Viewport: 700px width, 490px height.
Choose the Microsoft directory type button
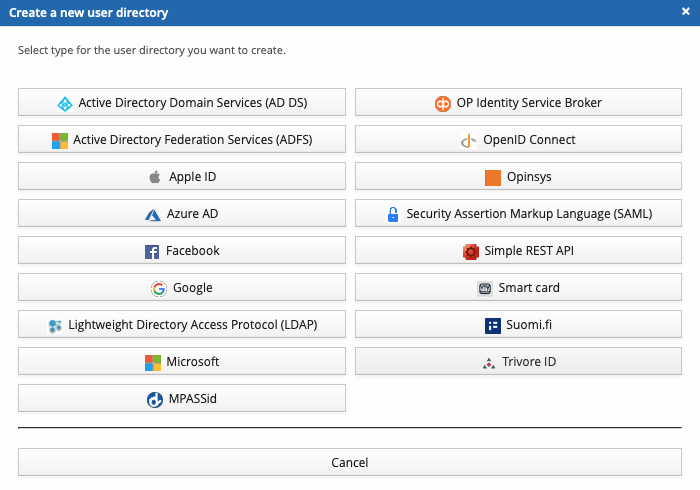[x=182, y=362]
